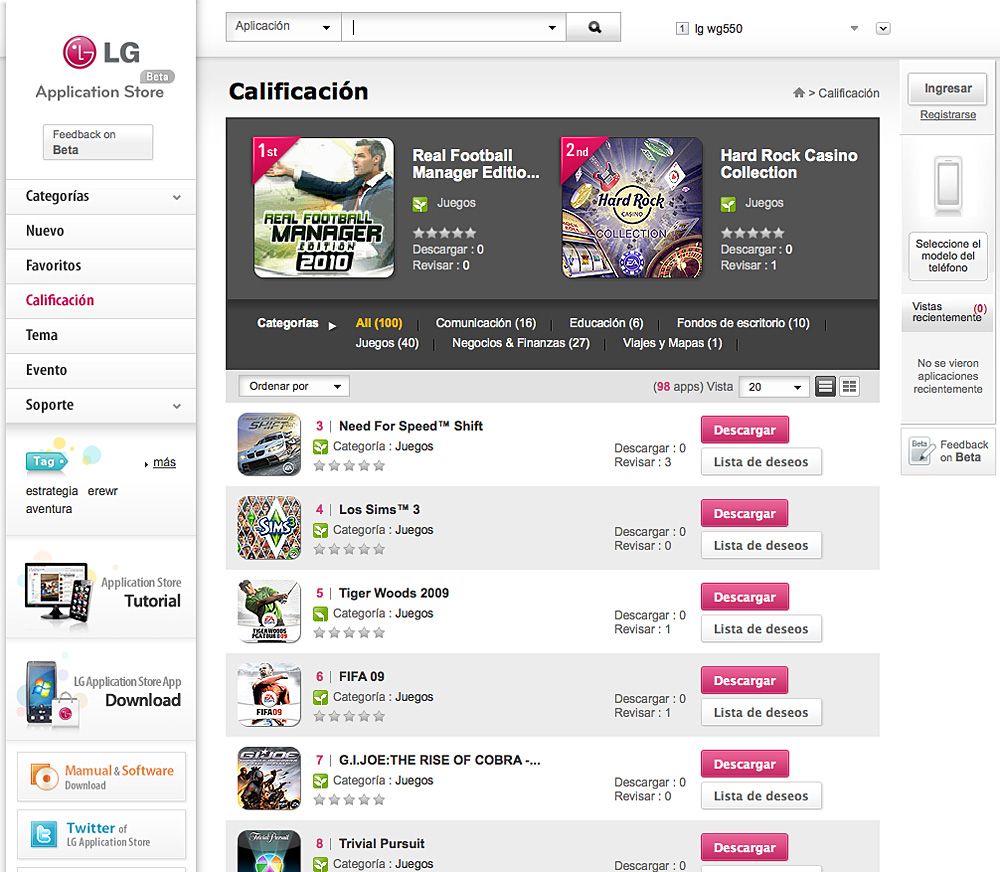The width and height of the screenshot is (1000, 872).
Task: Filter by Fondos de escritorio (10)
Action: point(743,323)
